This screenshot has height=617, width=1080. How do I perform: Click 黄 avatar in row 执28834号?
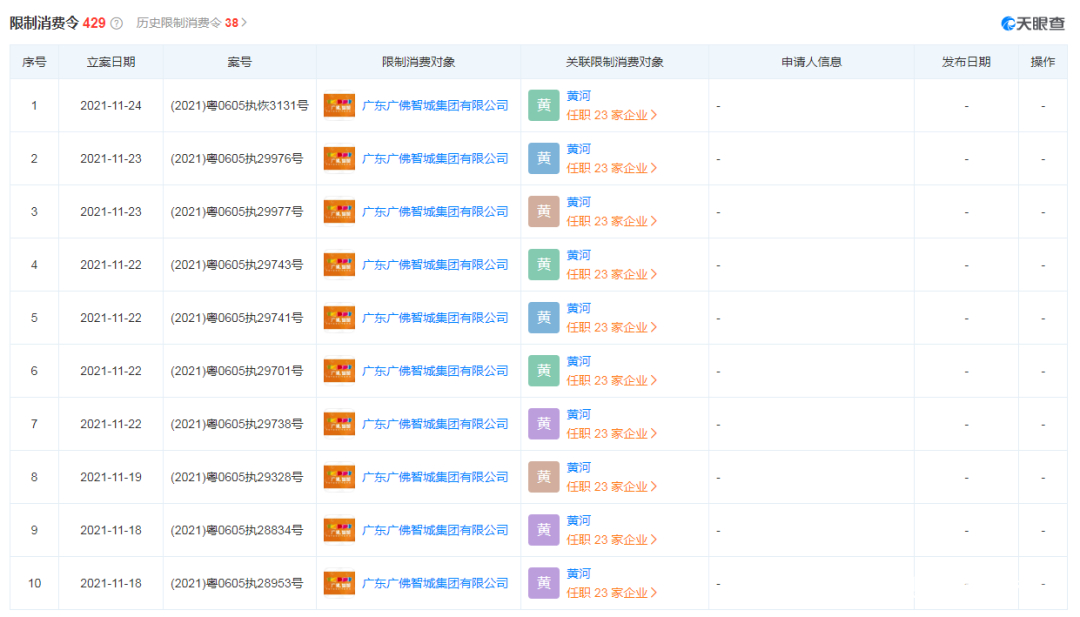point(543,530)
